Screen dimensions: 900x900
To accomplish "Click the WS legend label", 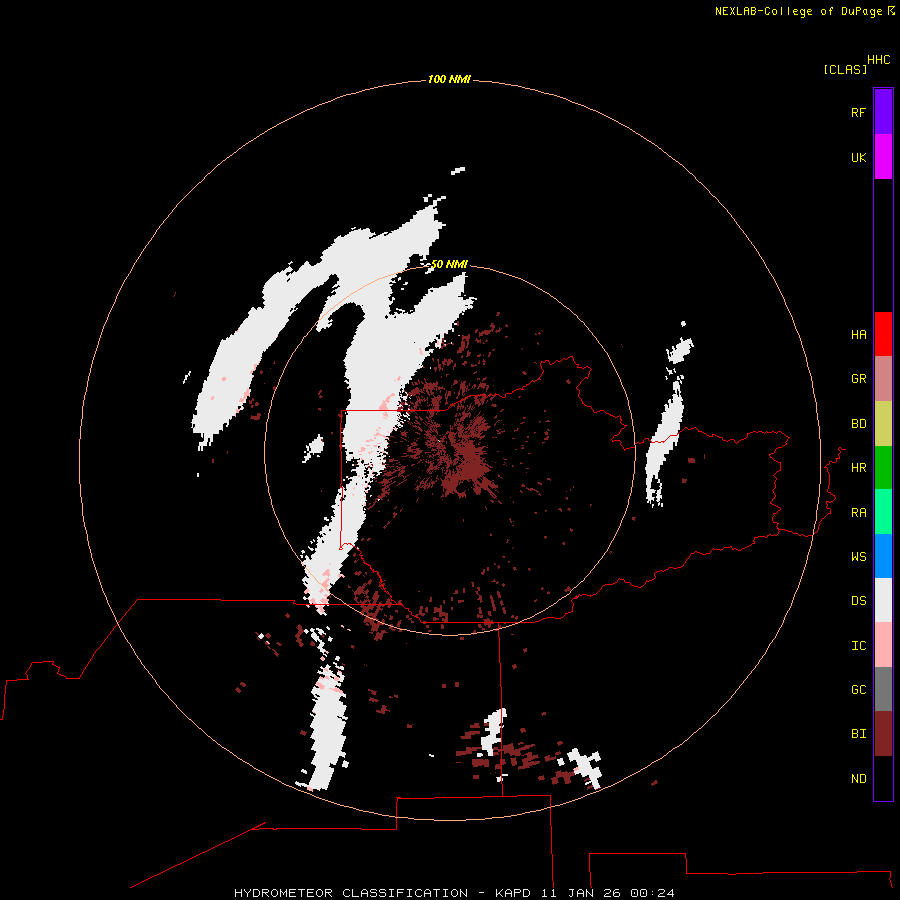I will [858, 557].
